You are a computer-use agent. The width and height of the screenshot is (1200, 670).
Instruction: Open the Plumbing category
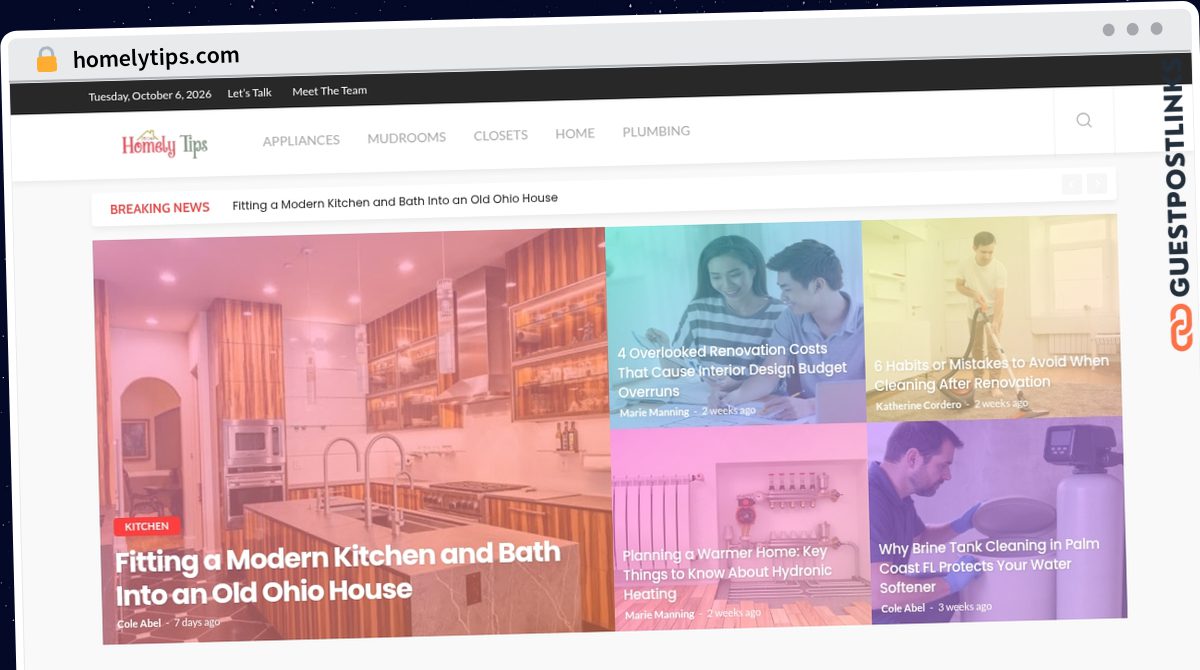point(656,131)
